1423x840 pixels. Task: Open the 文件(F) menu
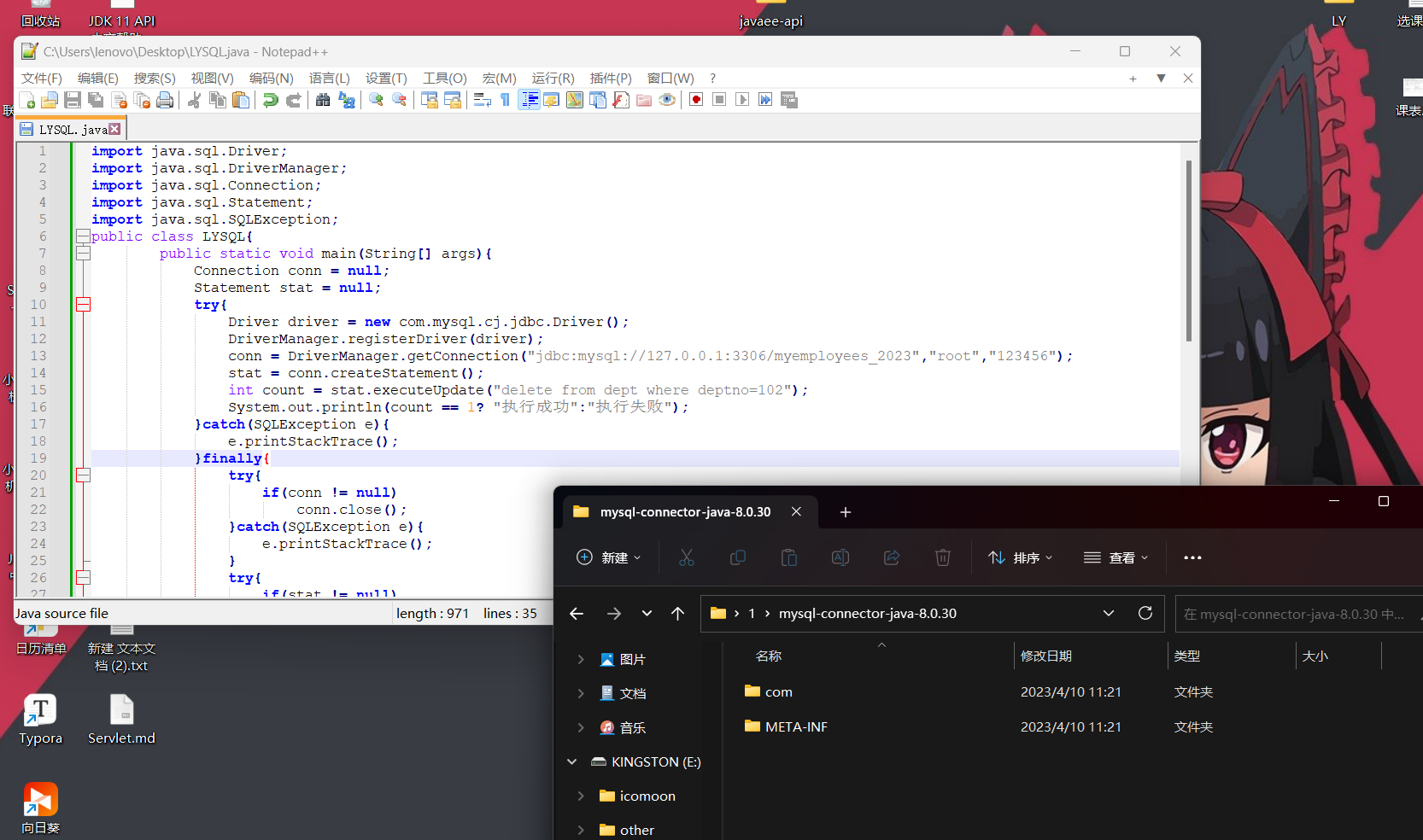(42, 78)
